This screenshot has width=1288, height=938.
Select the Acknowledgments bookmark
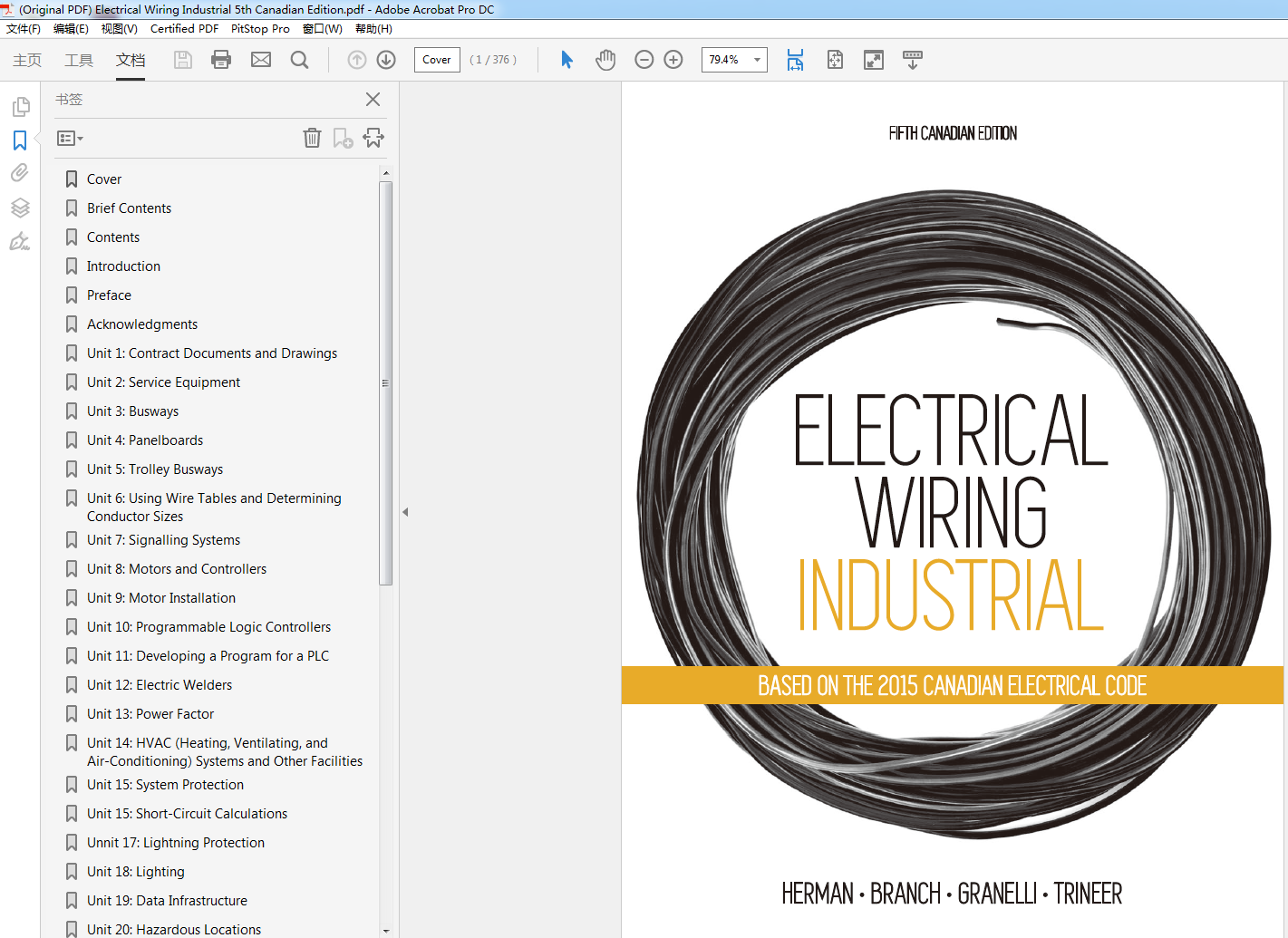pos(142,324)
